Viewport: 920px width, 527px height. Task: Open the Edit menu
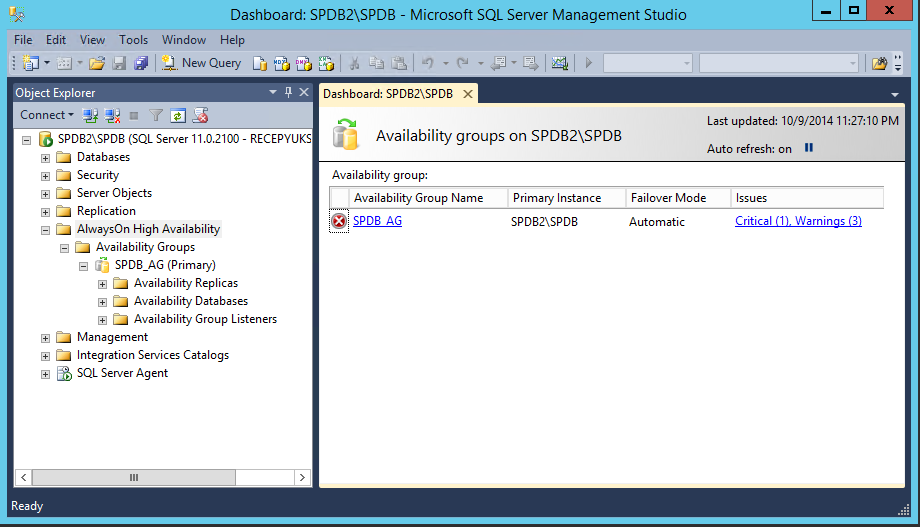point(56,40)
